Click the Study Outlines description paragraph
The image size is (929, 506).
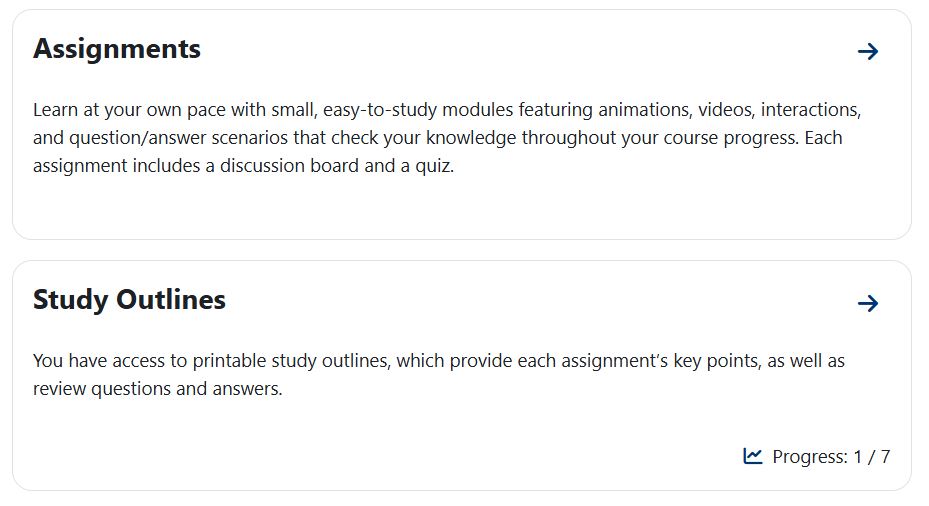tap(438, 374)
